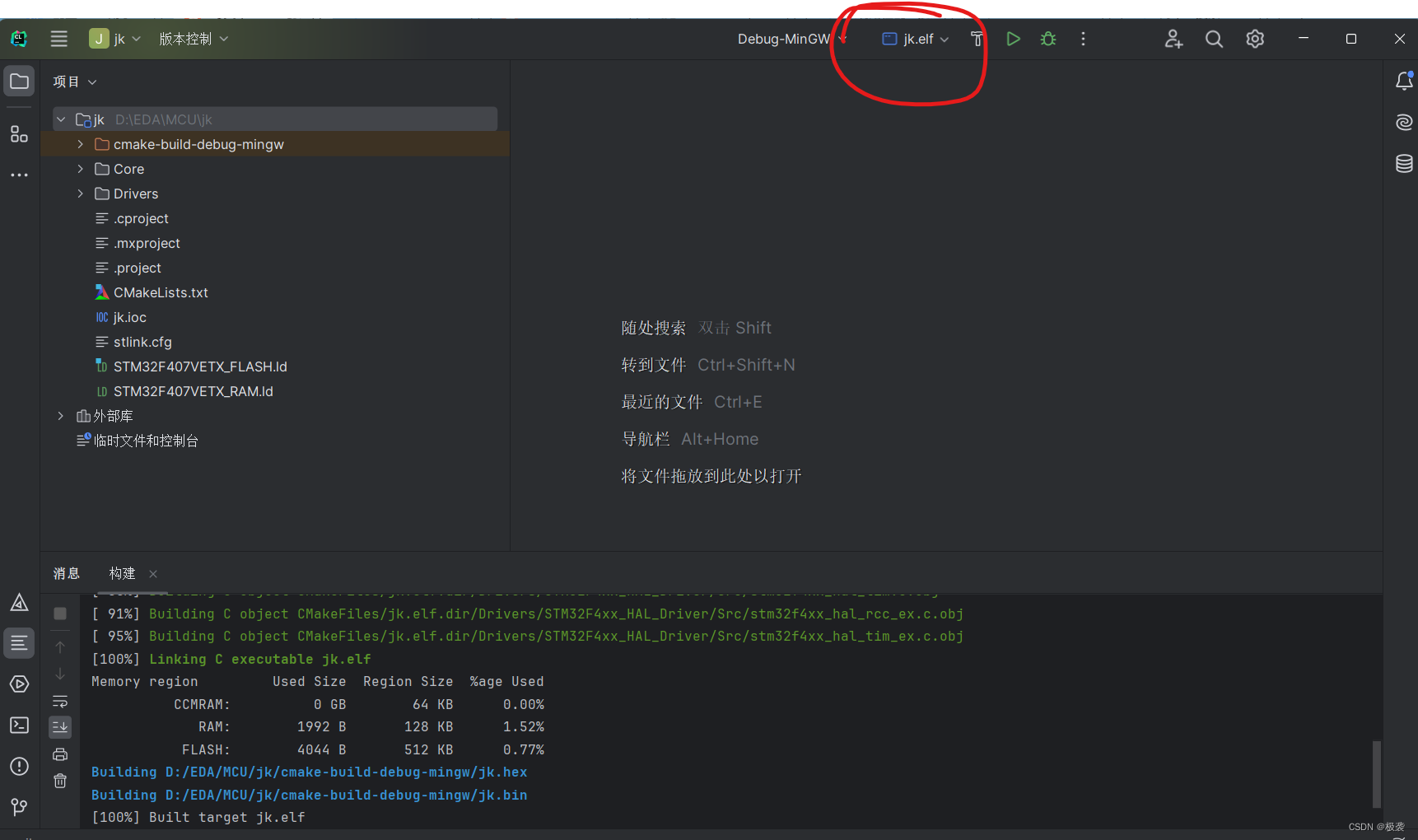Click the '[100%] Built target jk.elf' line
This screenshot has height=840, width=1418.
[198, 817]
